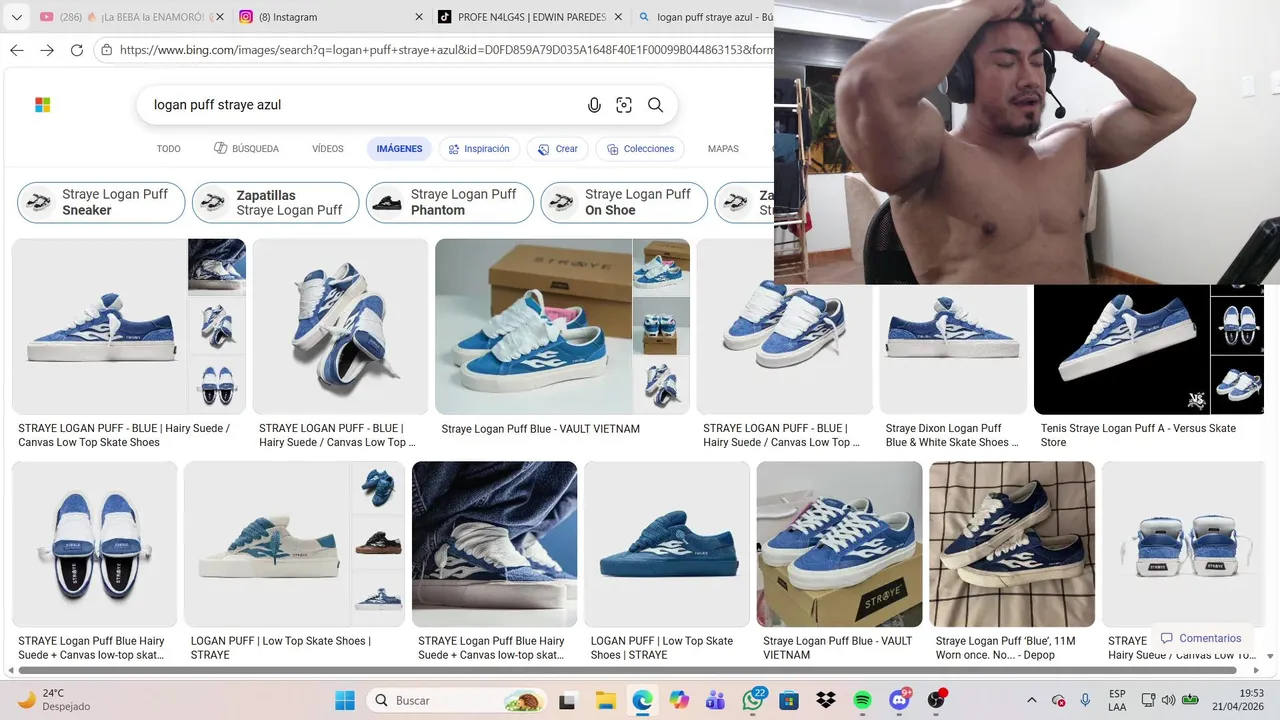Select Zapatillas Straye Logan Puff chip

[x=275, y=202]
